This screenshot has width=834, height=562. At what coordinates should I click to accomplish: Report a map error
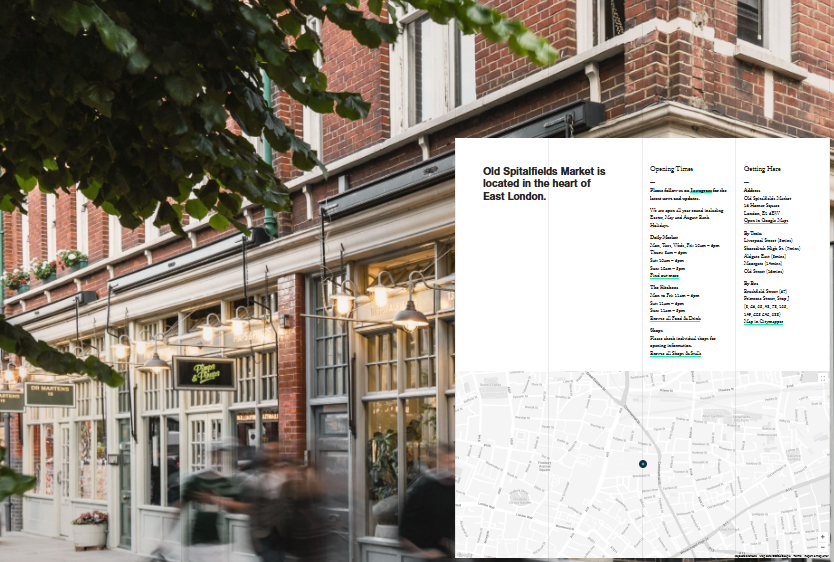tap(817, 556)
